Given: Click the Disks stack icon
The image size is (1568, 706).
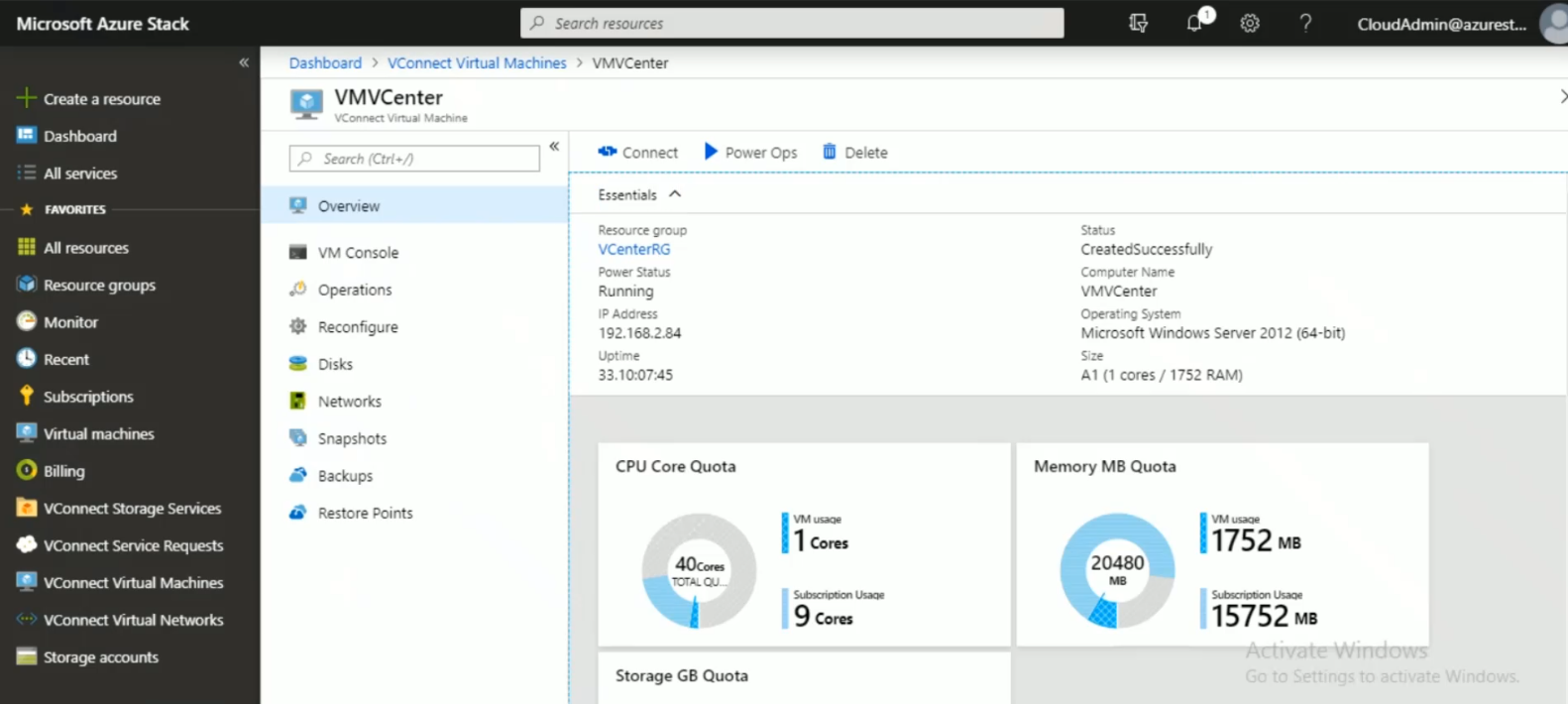Looking at the screenshot, I should [x=297, y=364].
